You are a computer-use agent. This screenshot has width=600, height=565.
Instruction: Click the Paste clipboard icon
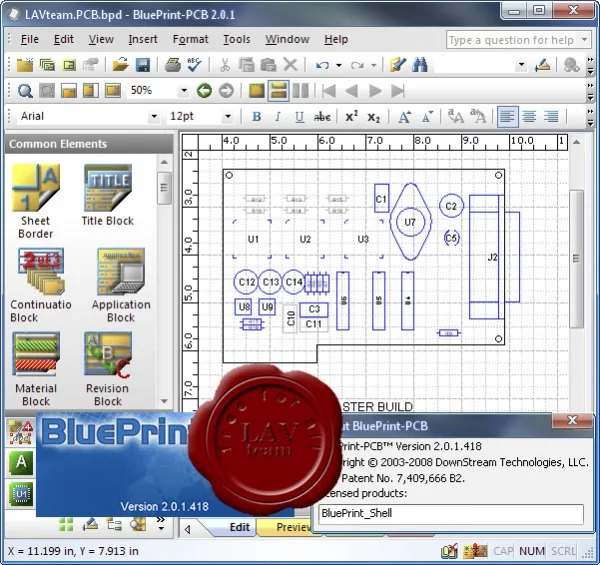268,65
